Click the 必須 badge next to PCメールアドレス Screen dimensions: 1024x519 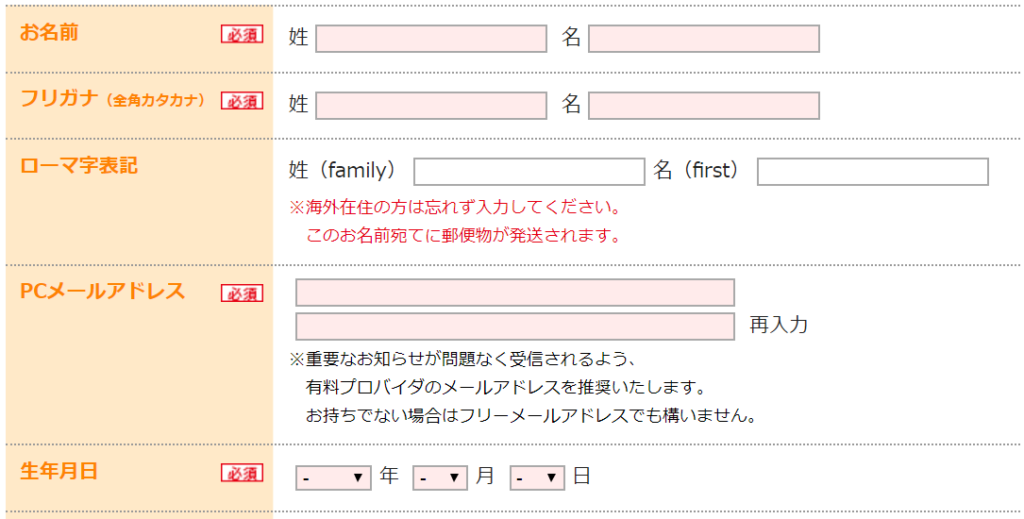tap(242, 294)
